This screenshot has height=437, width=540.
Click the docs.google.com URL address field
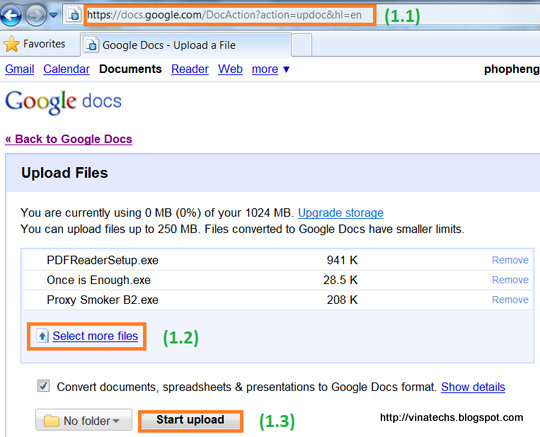point(229,15)
